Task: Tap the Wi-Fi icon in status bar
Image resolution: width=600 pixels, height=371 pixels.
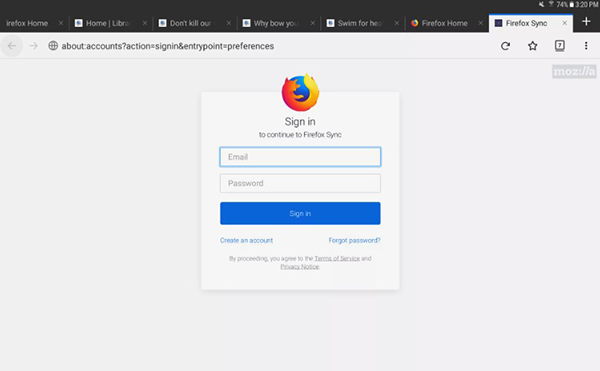Action: click(x=551, y=4)
